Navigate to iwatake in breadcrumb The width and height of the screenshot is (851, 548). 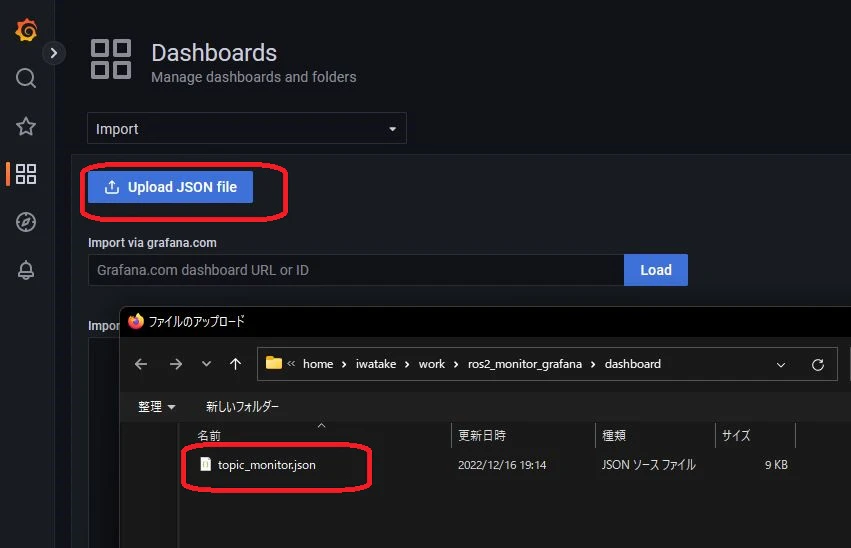click(x=376, y=364)
